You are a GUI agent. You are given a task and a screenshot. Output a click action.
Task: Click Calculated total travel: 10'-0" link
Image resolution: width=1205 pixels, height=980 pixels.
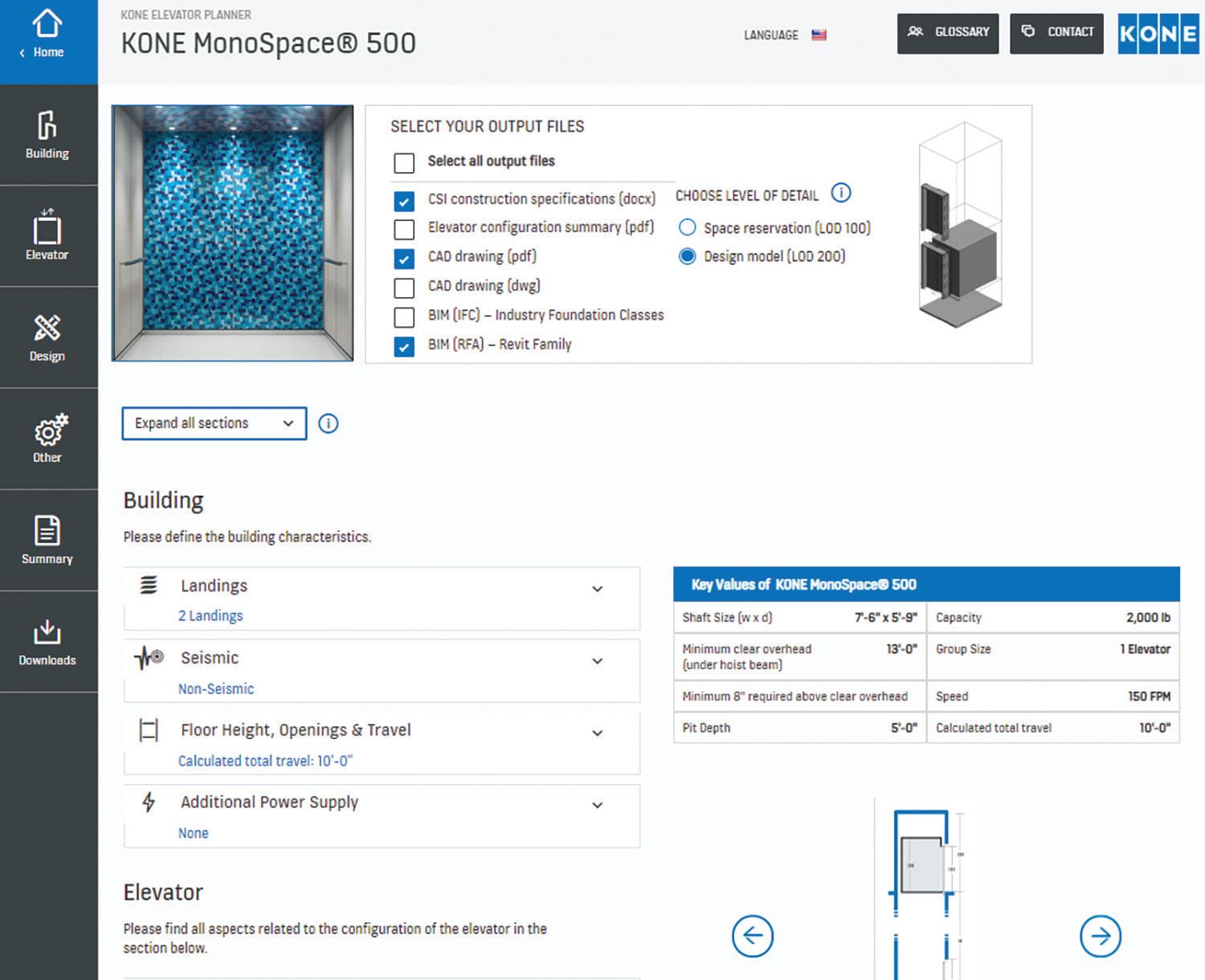[265, 761]
